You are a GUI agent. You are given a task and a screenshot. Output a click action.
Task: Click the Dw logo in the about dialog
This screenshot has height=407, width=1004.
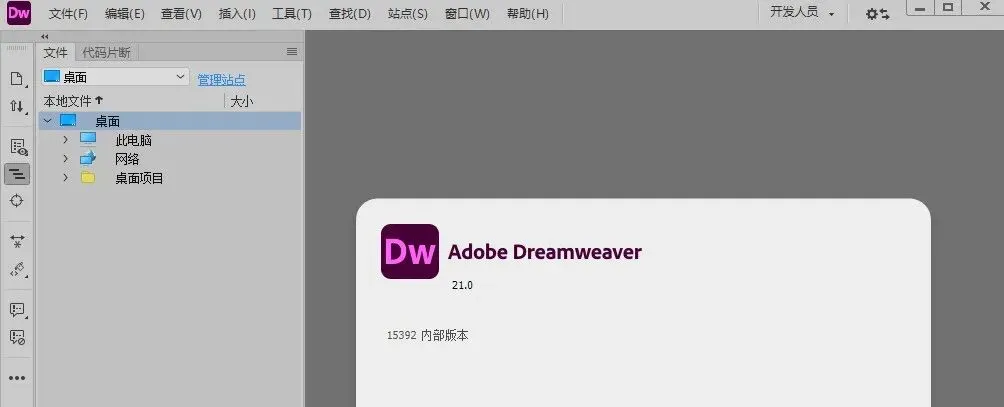(410, 251)
